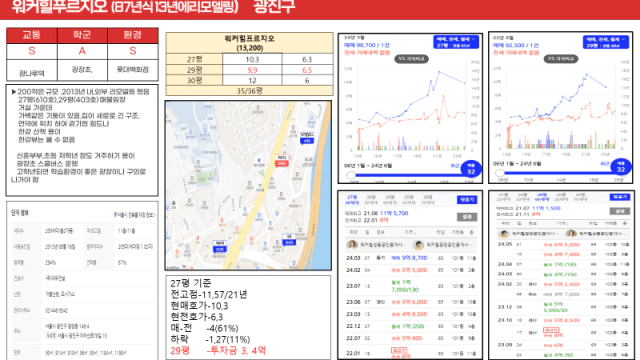Click second agent avatar in the 11억 1,500 panel
The height and width of the screenshot is (360, 640).
pos(571,233)
